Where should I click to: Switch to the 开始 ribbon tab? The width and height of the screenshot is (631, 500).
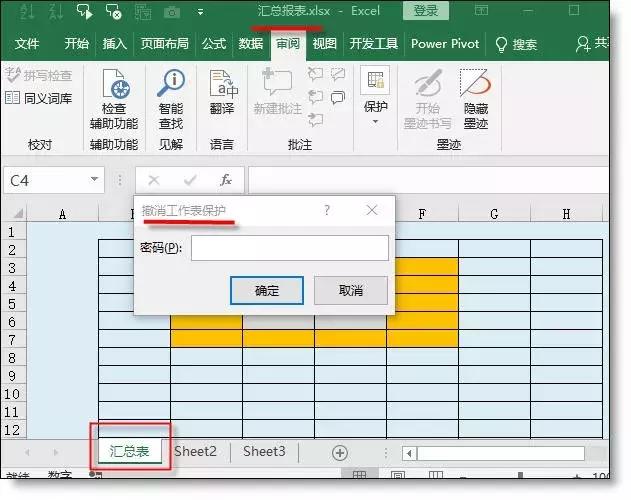tap(76, 43)
